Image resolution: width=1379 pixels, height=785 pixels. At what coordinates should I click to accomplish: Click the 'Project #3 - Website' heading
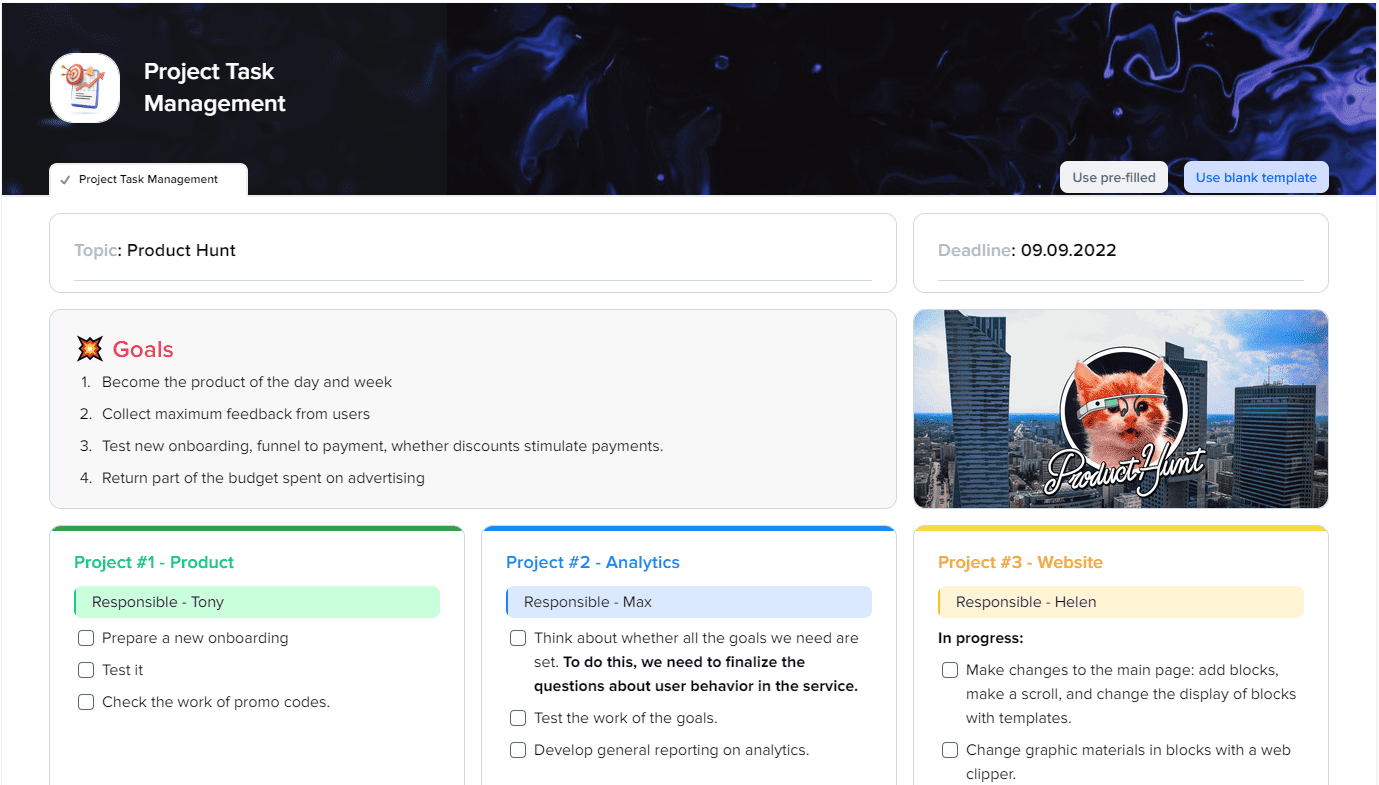(x=1020, y=562)
